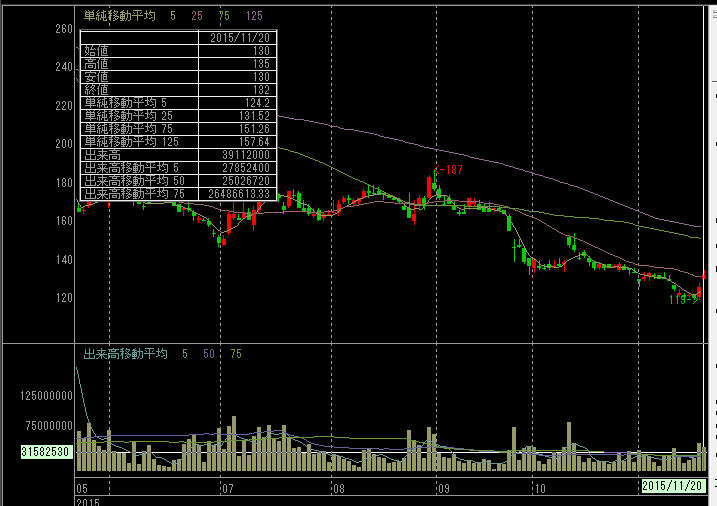Click the 09 month label on time axis
Image resolution: width=717 pixels, height=506 pixels.
(444, 489)
